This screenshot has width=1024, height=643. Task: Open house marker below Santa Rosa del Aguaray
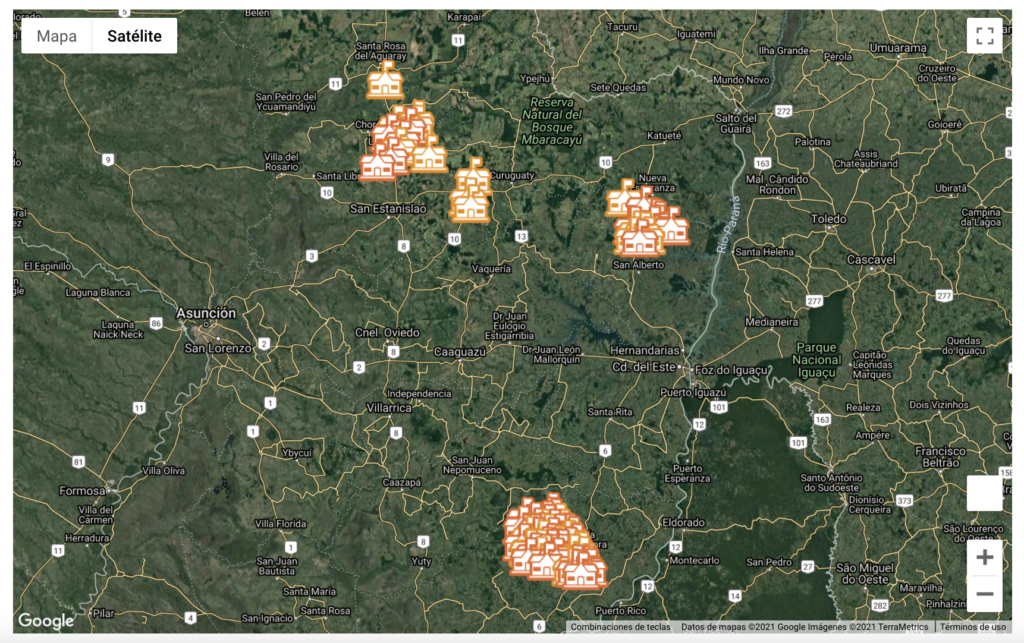coord(385,83)
